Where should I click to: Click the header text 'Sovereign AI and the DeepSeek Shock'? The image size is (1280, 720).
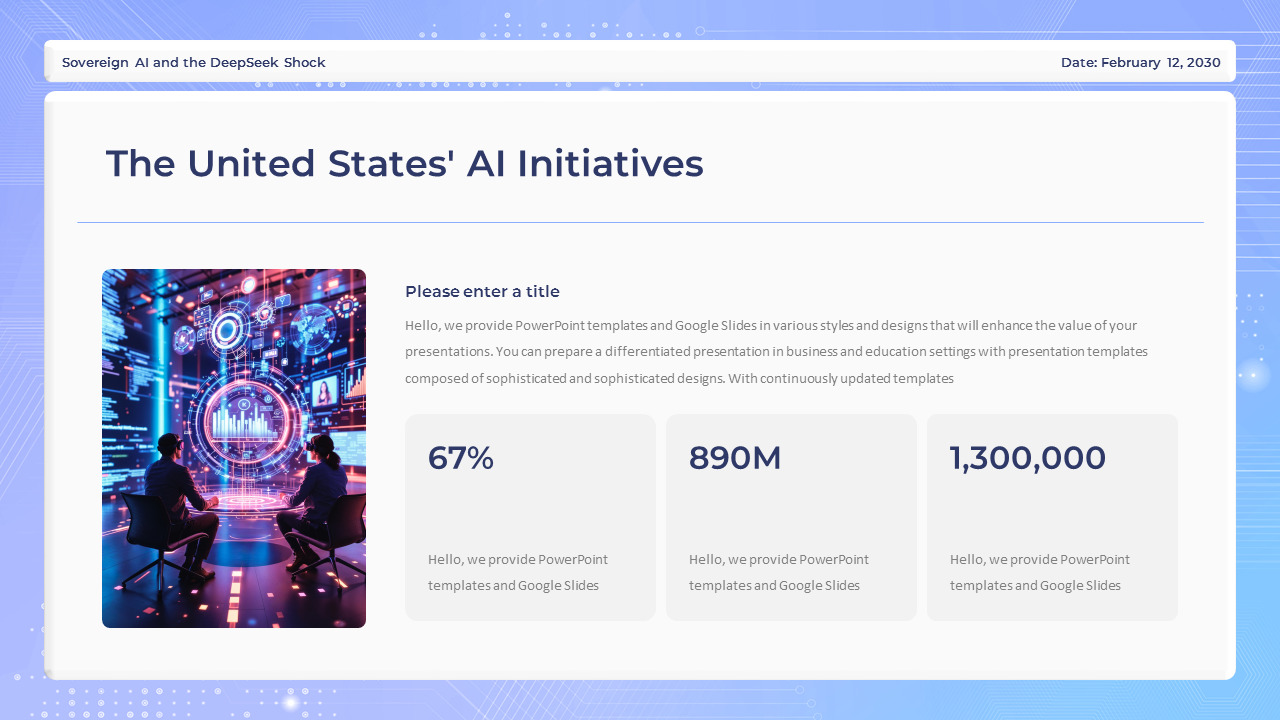tap(193, 62)
